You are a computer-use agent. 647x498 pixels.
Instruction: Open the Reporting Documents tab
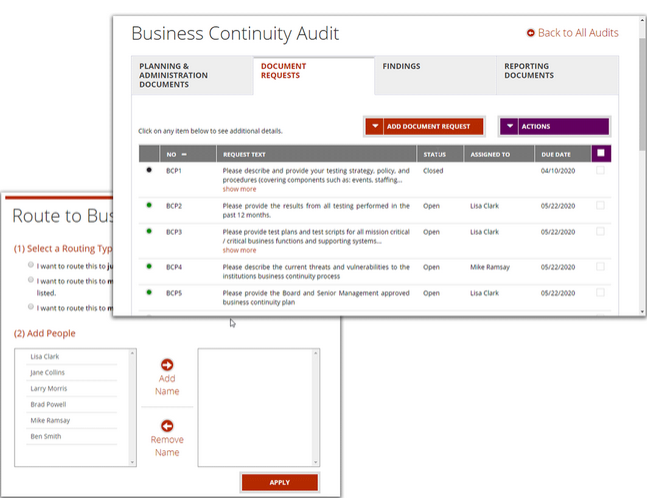[x=529, y=71]
